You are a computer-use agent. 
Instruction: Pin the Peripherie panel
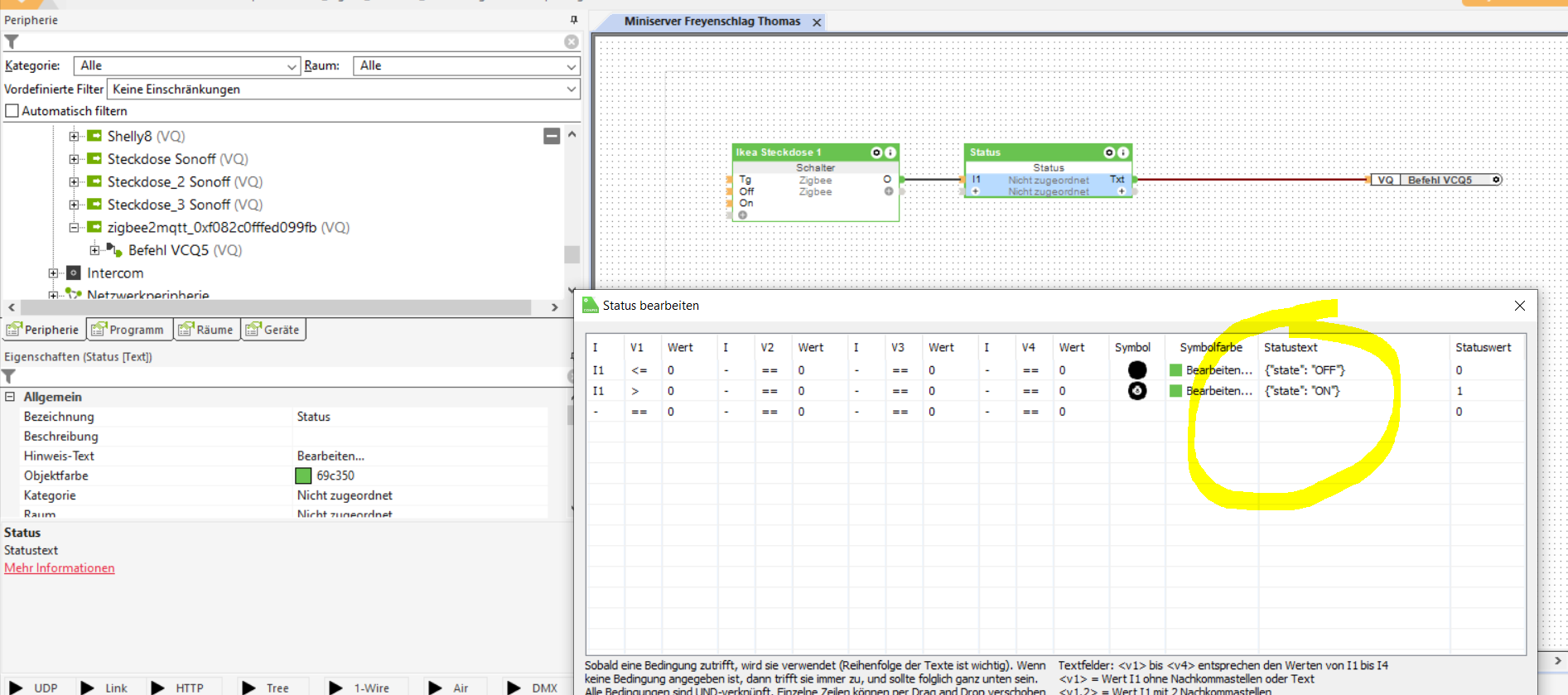coord(573,20)
